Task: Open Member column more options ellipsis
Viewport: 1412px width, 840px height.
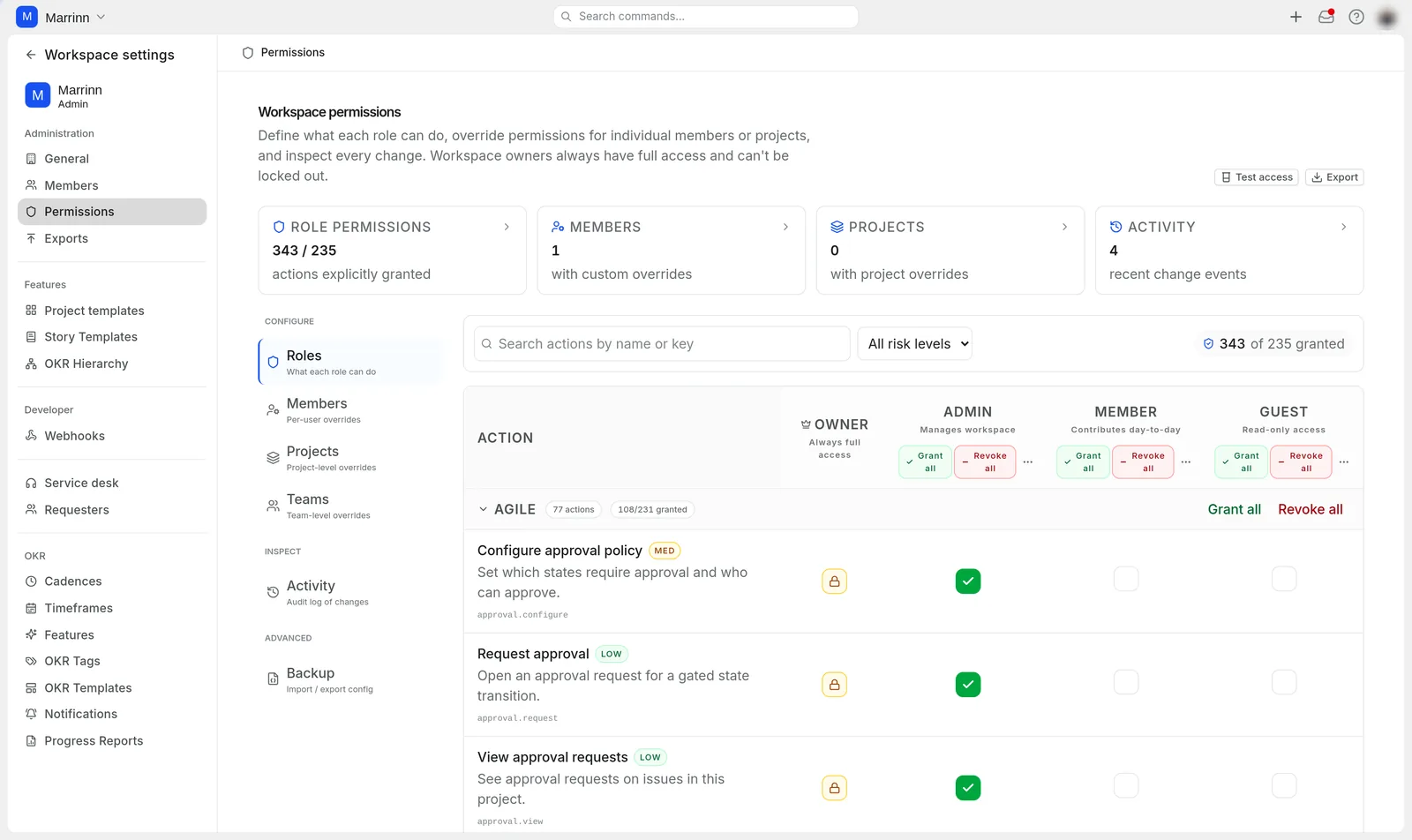Action: point(1186,462)
